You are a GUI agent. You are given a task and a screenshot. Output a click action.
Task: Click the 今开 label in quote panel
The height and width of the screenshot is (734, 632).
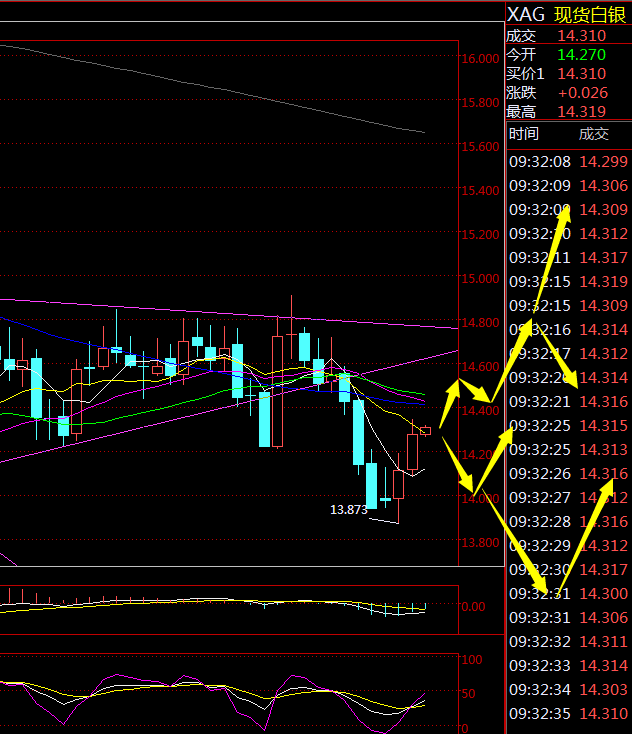tap(521, 55)
